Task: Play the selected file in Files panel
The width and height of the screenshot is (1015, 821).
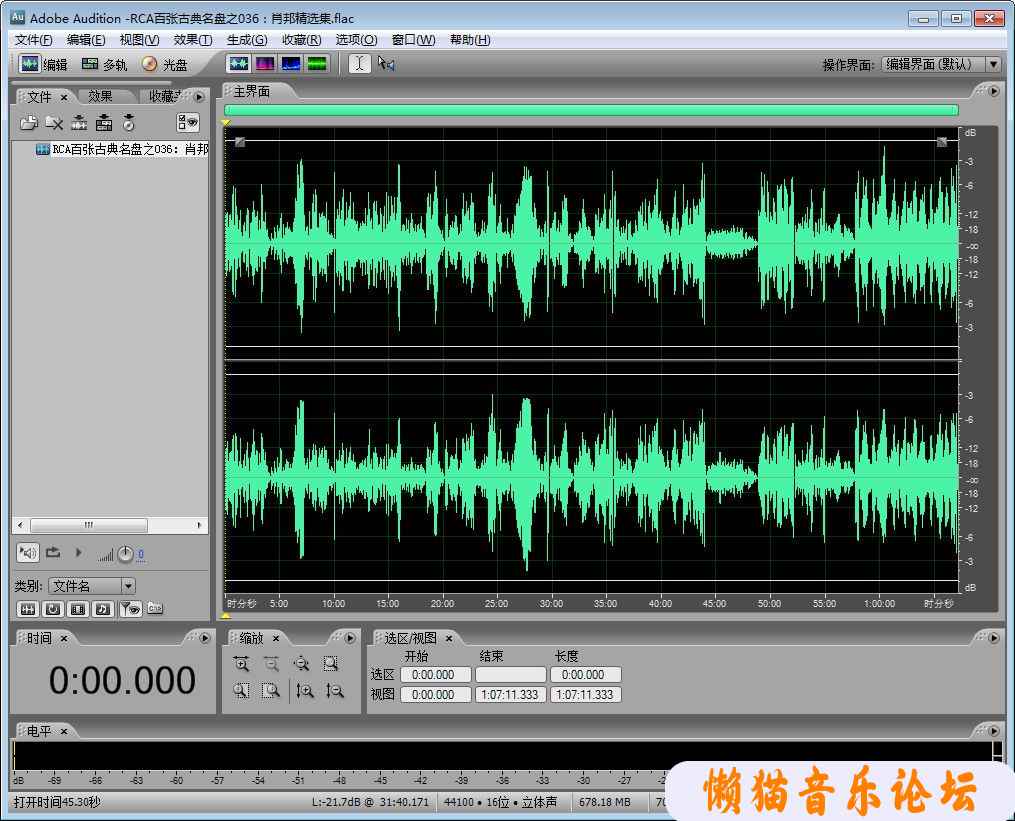Action: pyautogui.click(x=79, y=552)
